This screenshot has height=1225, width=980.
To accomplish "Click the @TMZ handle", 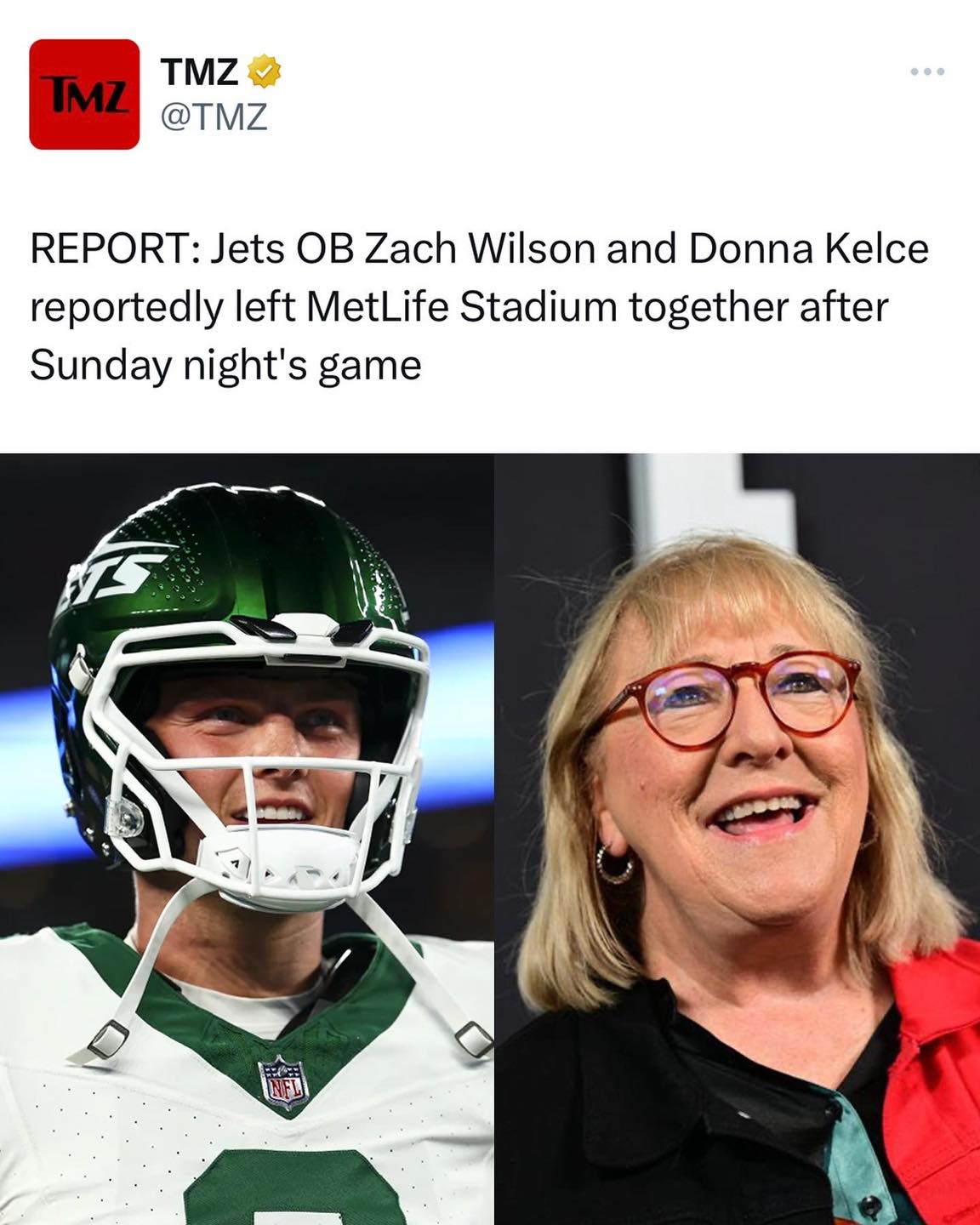I will [214, 117].
